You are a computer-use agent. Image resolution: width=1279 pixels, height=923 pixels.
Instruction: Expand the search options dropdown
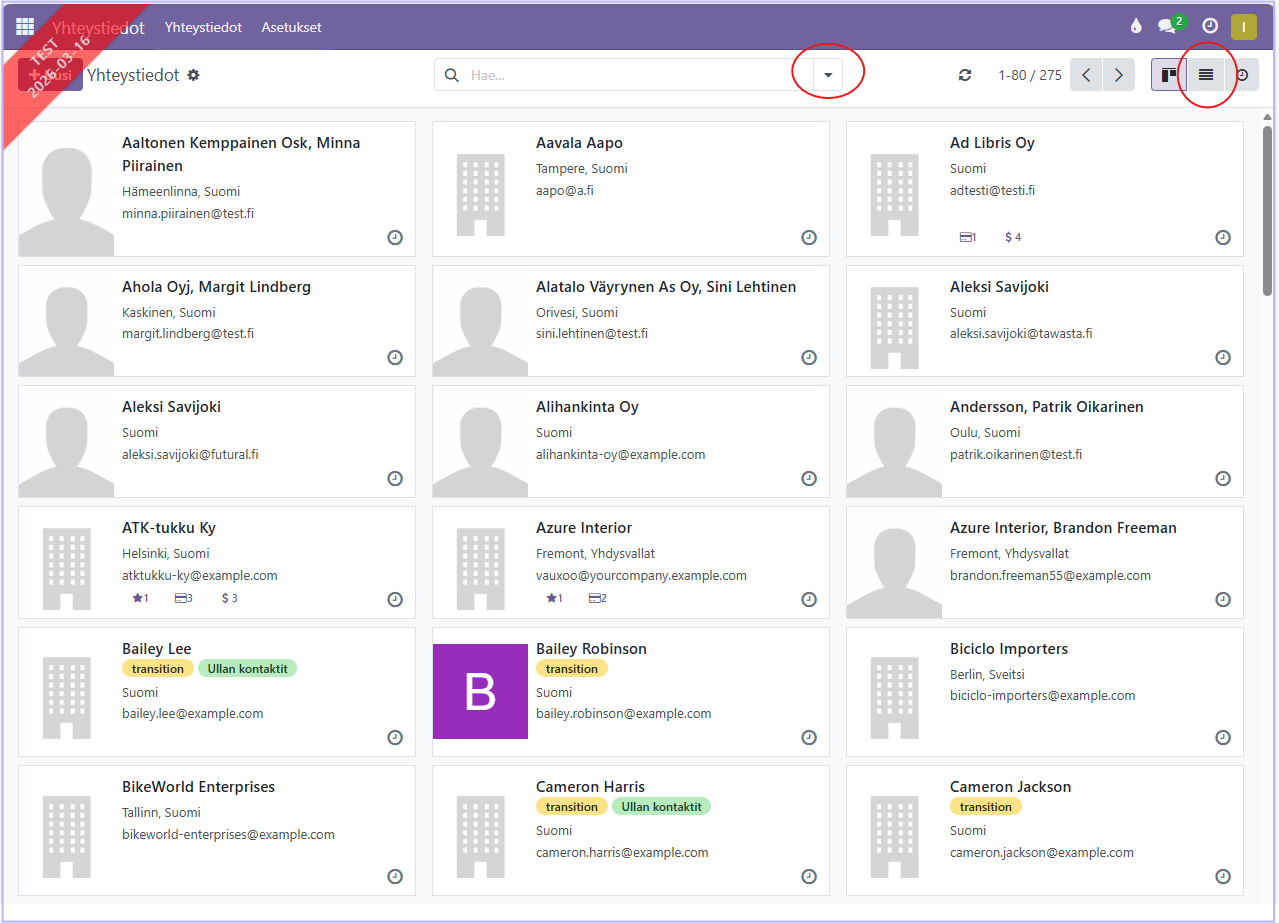(x=828, y=75)
